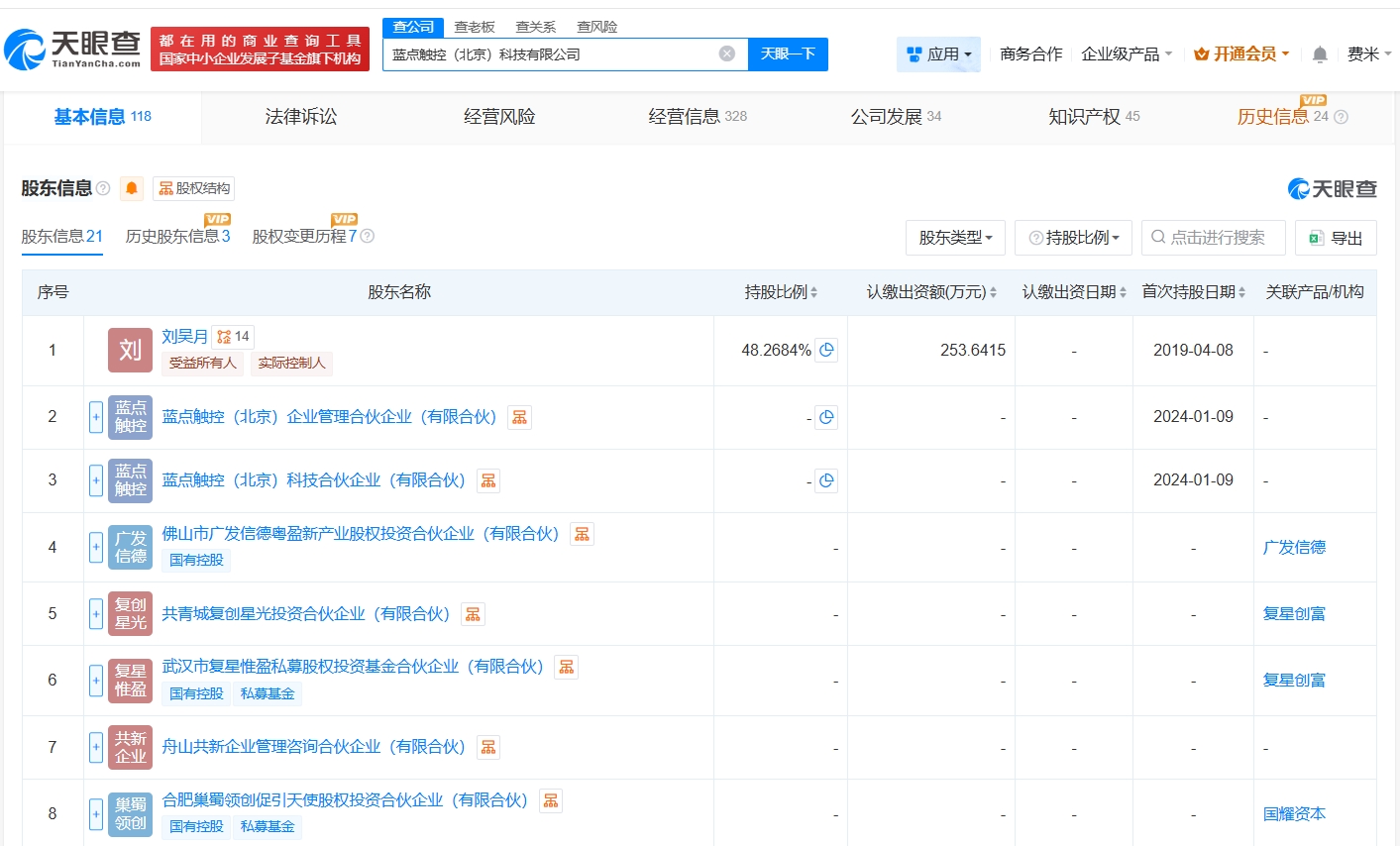Switch to the 经营风险 tab
Image resolution: width=1400 pixels, height=846 pixels.
[x=499, y=117]
